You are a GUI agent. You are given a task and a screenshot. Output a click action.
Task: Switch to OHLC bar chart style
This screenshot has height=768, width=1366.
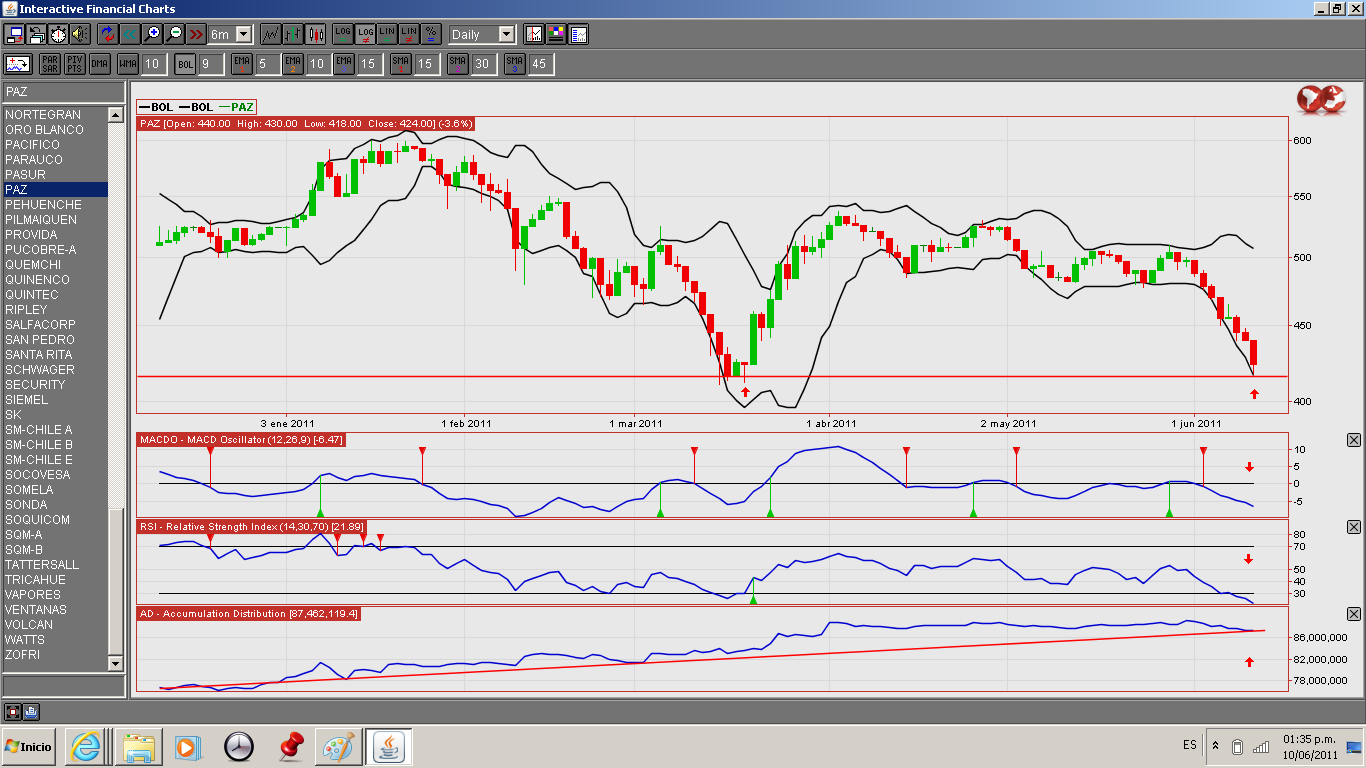[x=292, y=34]
